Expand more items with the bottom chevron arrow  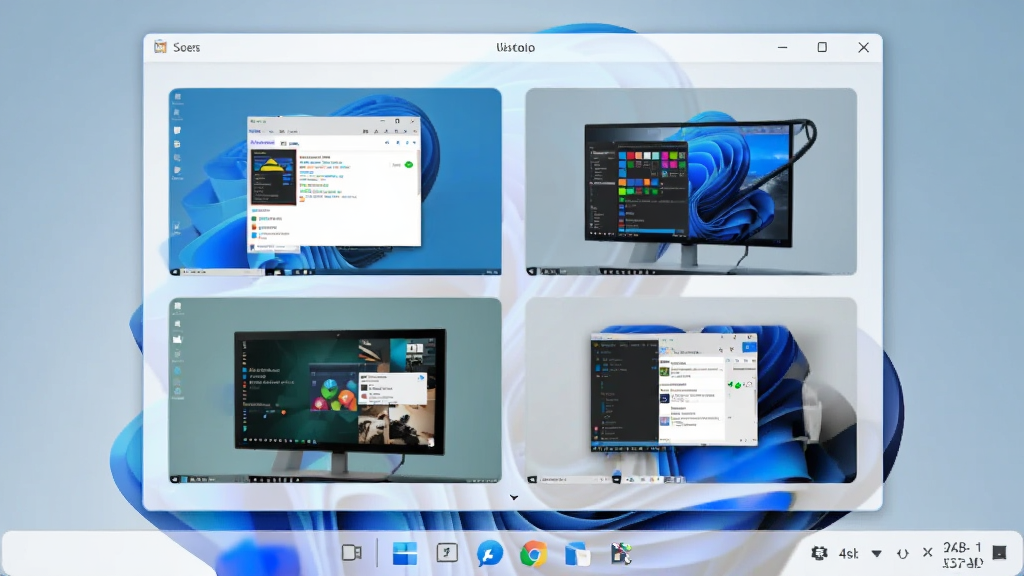pos(514,498)
